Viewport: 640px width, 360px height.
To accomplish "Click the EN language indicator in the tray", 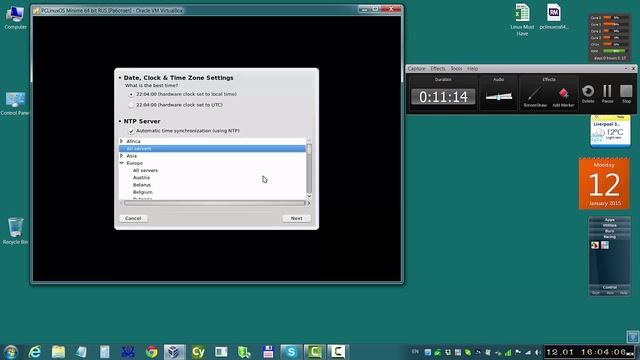I will coord(415,352).
